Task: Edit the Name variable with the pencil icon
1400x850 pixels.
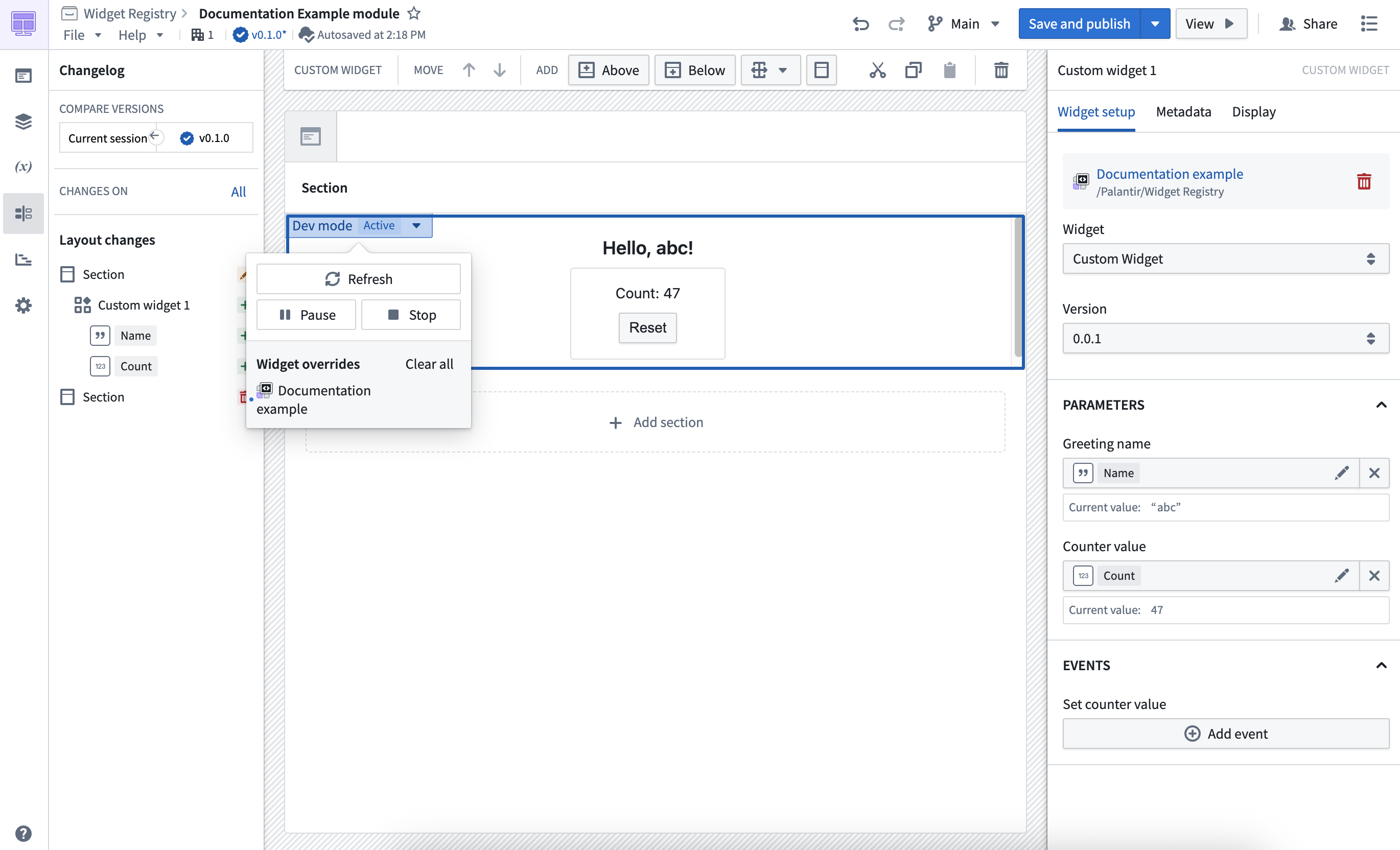Action: point(1341,473)
